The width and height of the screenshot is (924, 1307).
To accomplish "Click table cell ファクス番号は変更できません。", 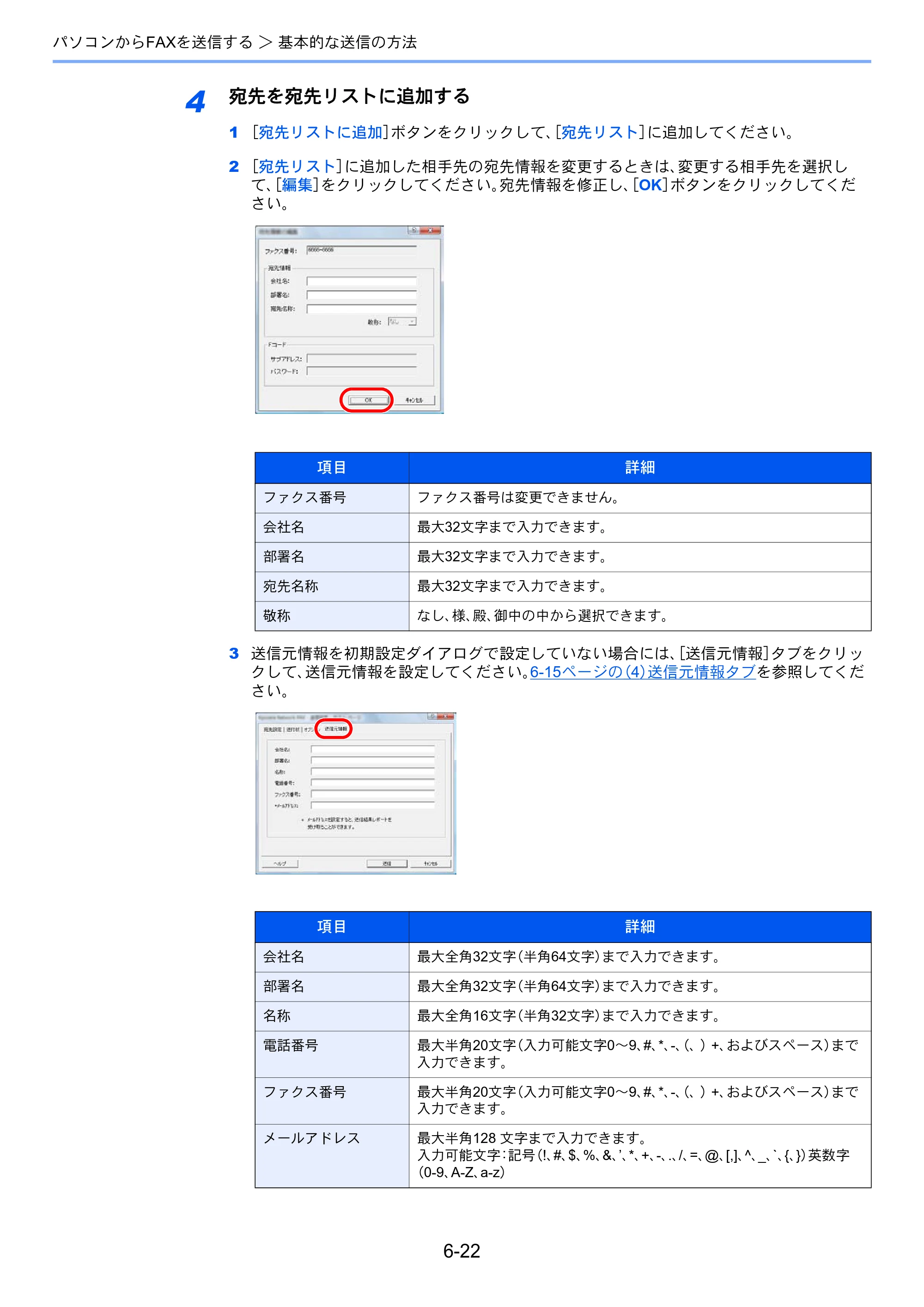I will tap(640, 498).
